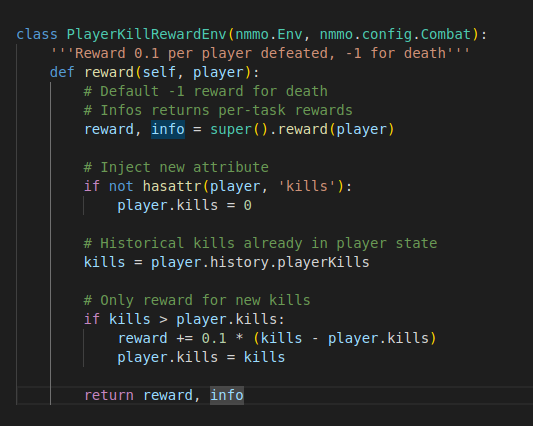Click the 'return' keyword
The width and height of the screenshot is (533, 426).
pyautogui.click(x=109, y=395)
